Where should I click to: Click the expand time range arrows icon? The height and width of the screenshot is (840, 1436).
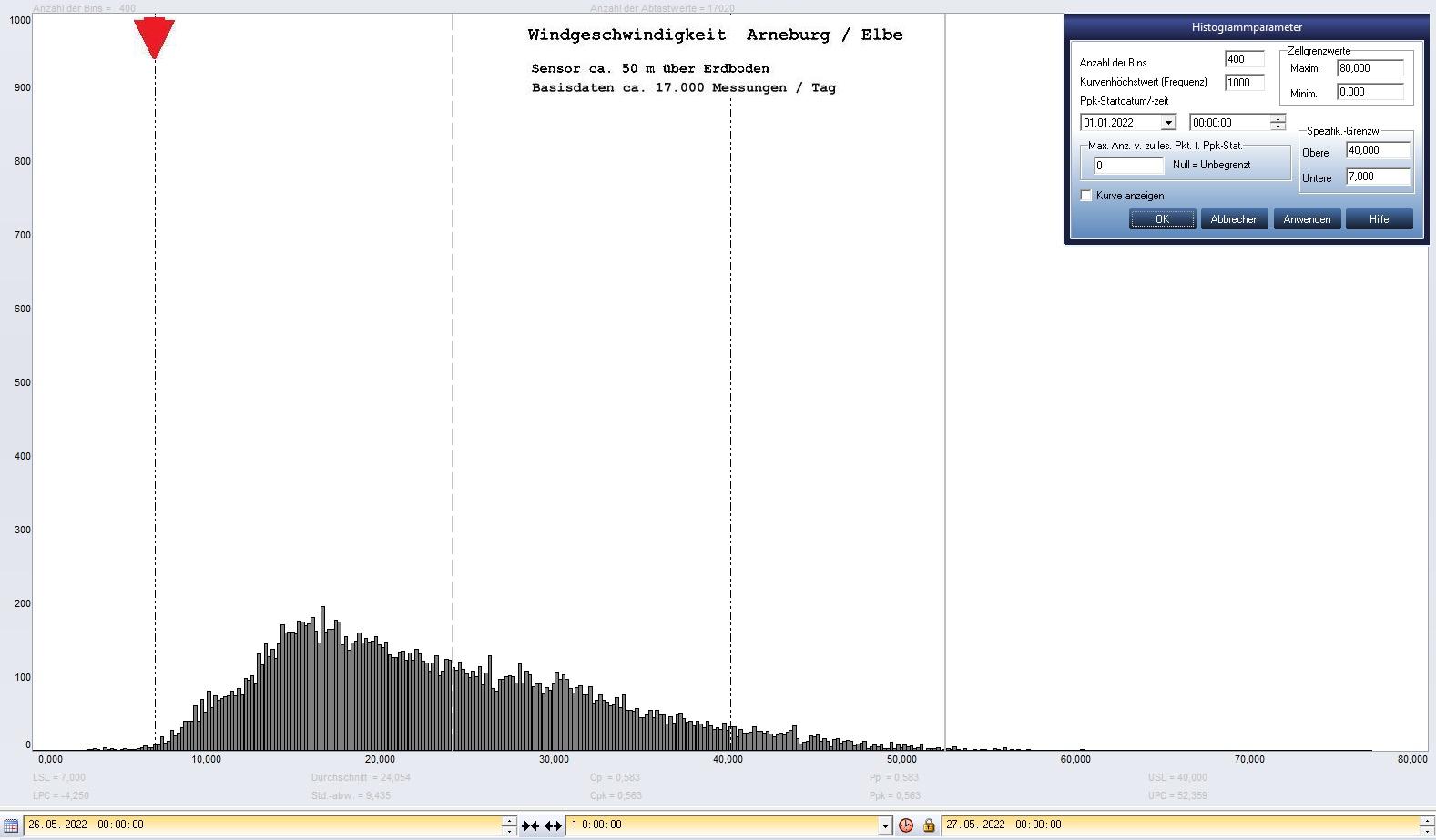point(553,825)
